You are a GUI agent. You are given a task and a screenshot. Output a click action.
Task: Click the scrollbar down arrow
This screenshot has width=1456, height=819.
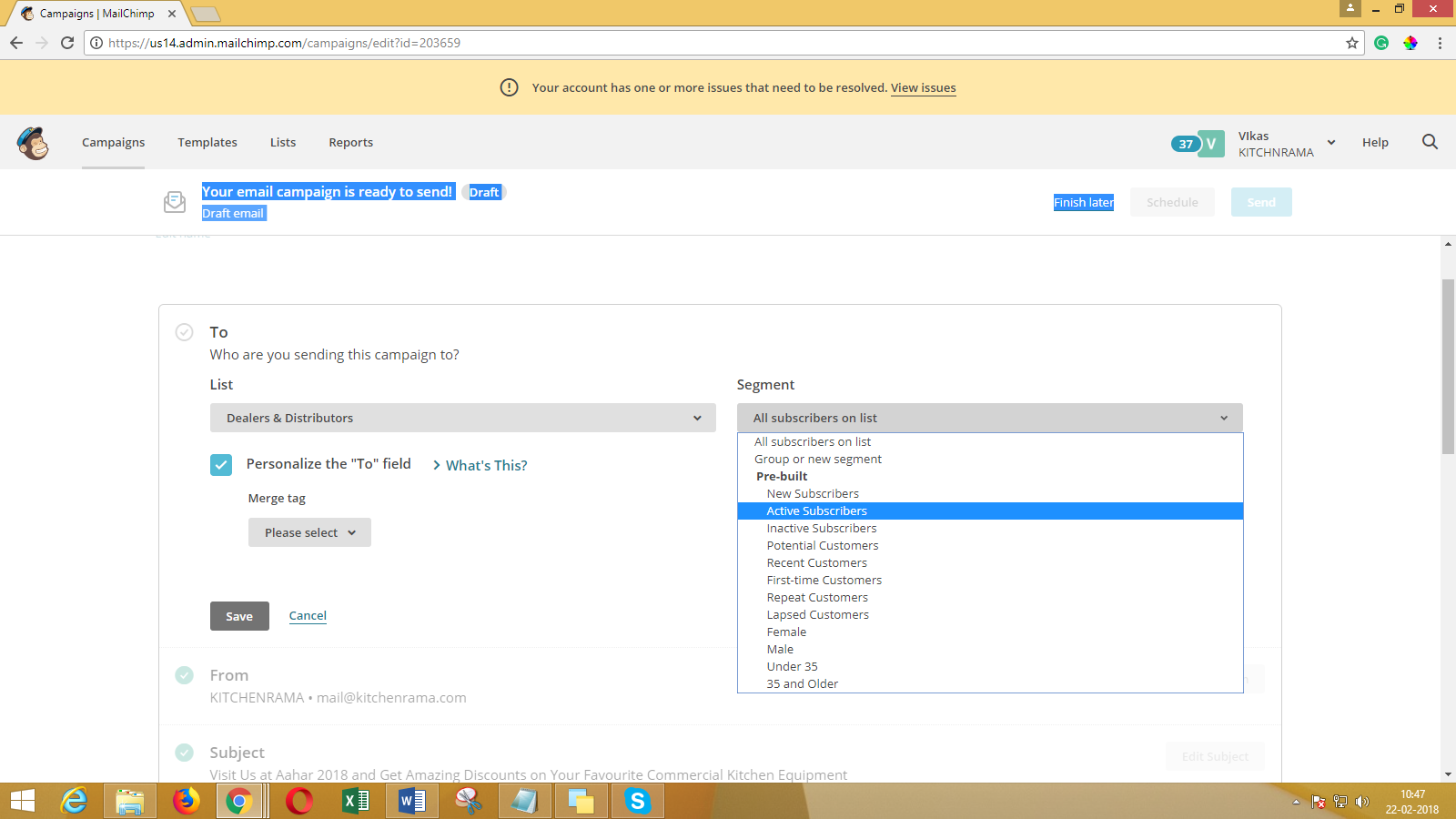1448,774
